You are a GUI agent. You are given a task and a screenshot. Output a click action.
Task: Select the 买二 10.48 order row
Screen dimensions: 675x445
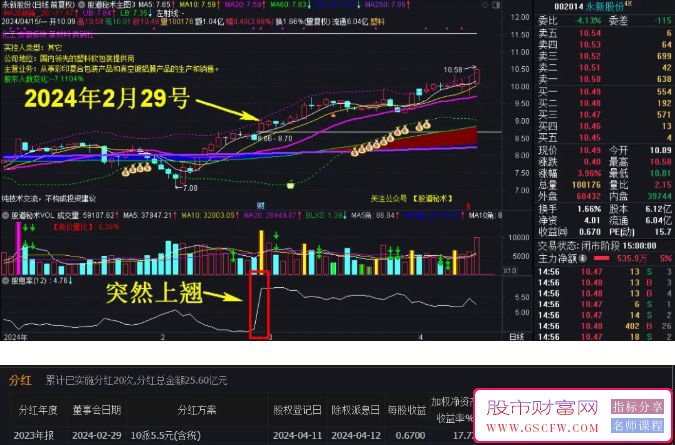[x=604, y=103]
